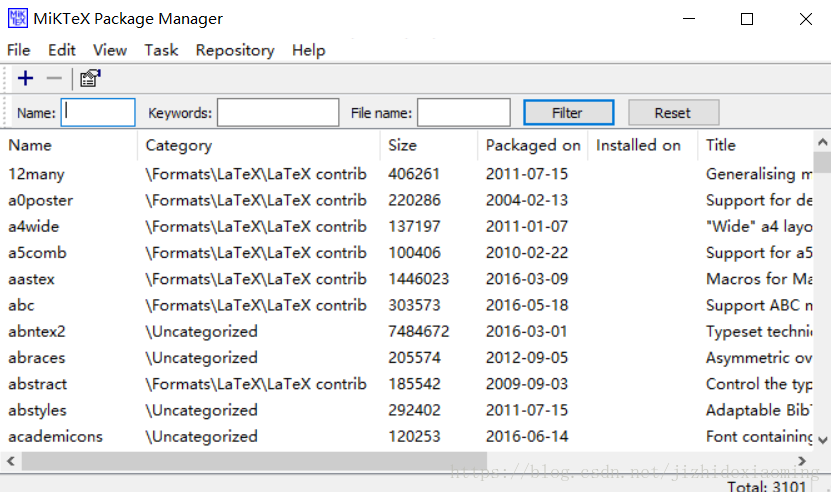Minimize the MiKTeX Package Manager window
The width and height of the screenshot is (831, 492).
click(x=689, y=19)
